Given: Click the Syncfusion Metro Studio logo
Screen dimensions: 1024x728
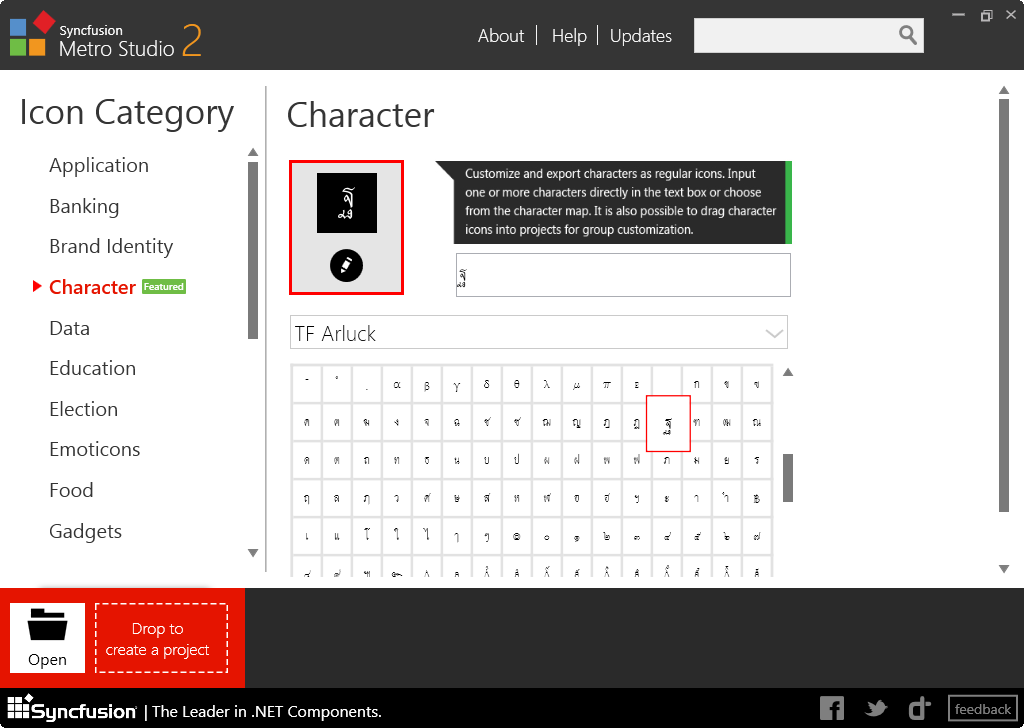Looking at the screenshot, I should (106, 36).
